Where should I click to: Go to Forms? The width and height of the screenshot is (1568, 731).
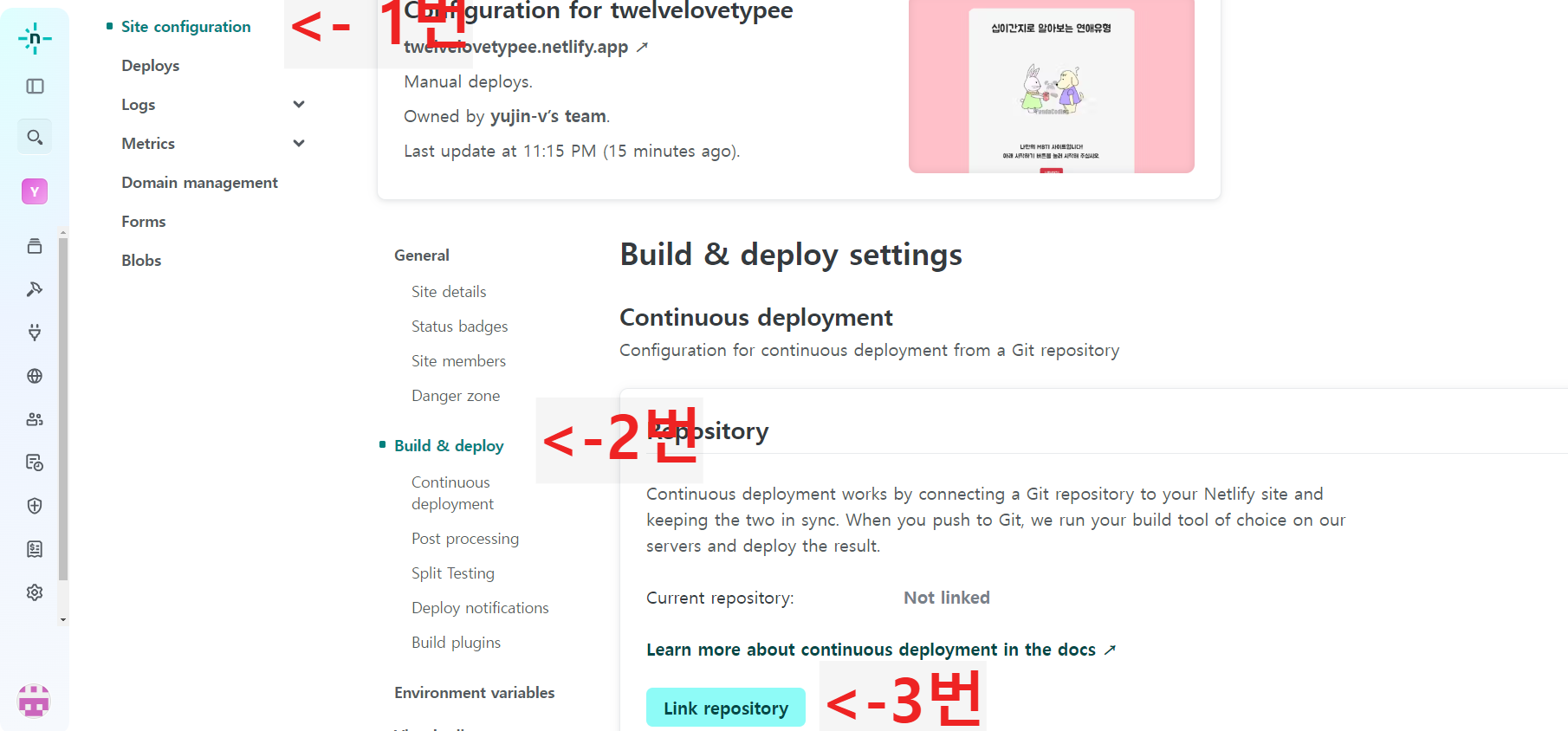pos(144,222)
